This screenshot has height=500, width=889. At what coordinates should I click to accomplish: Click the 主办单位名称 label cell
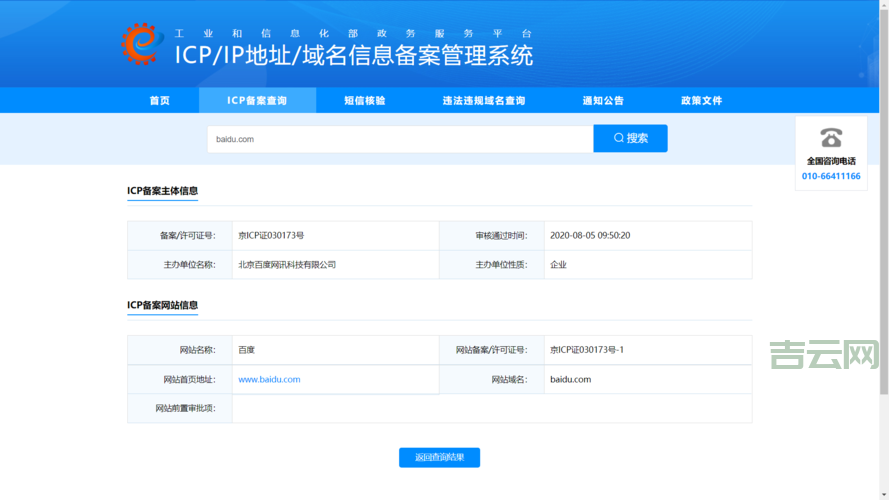(x=180, y=265)
